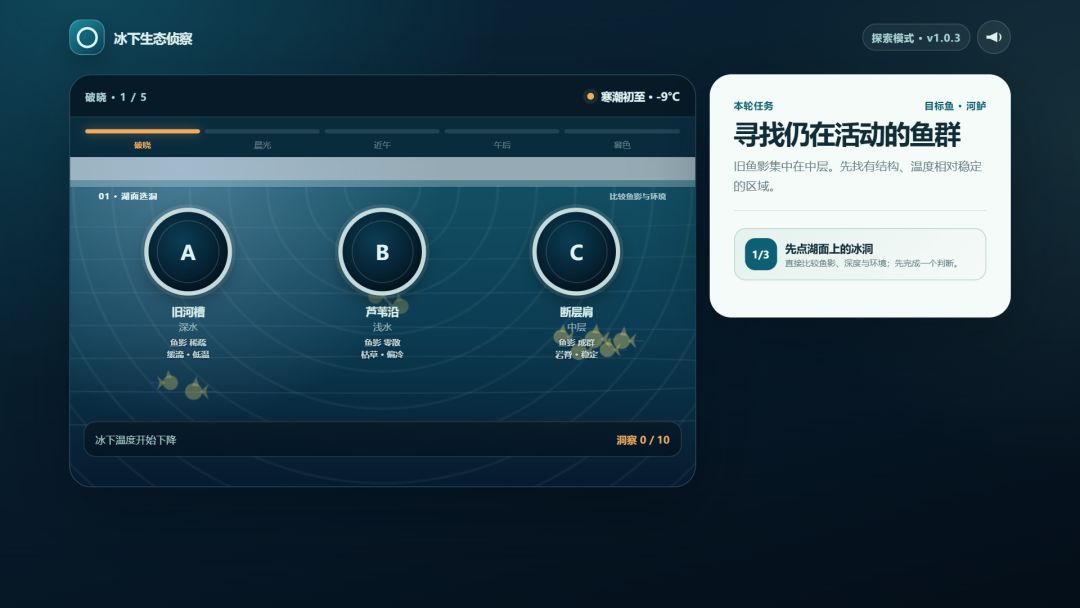The image size is (1080, 608).
Task: Click the 探索模式 · v1.0.3 pill
Action: 915,38
